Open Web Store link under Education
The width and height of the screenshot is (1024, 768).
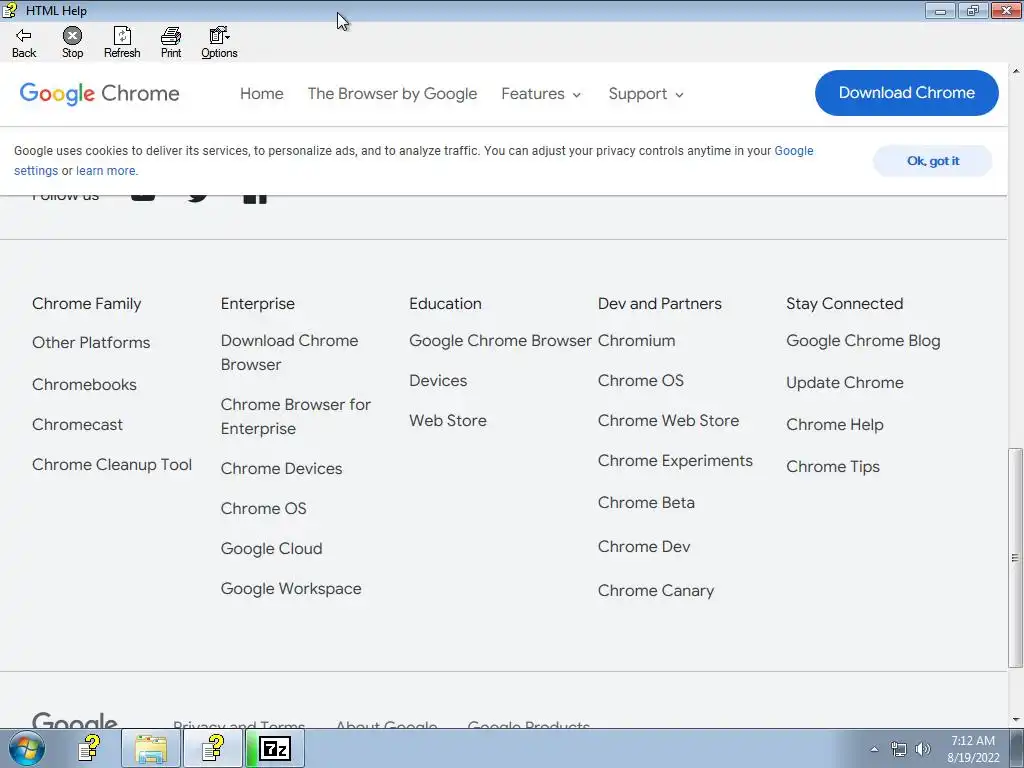tap(448, 421)
